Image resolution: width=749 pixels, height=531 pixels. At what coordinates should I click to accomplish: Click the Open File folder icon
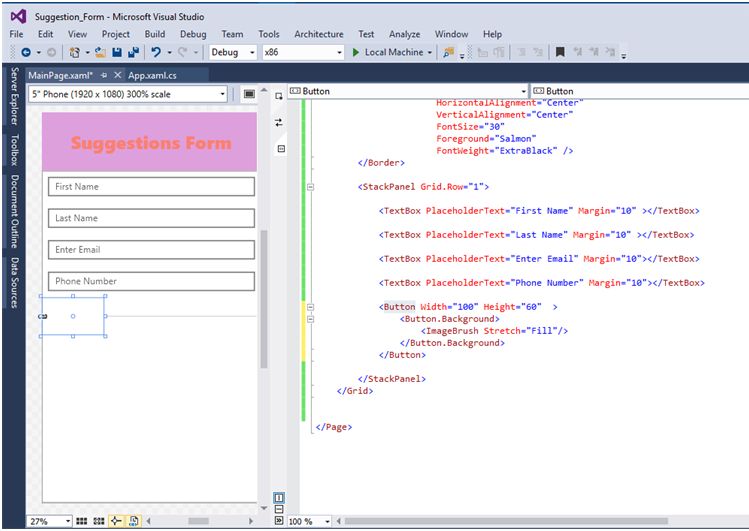101,52
